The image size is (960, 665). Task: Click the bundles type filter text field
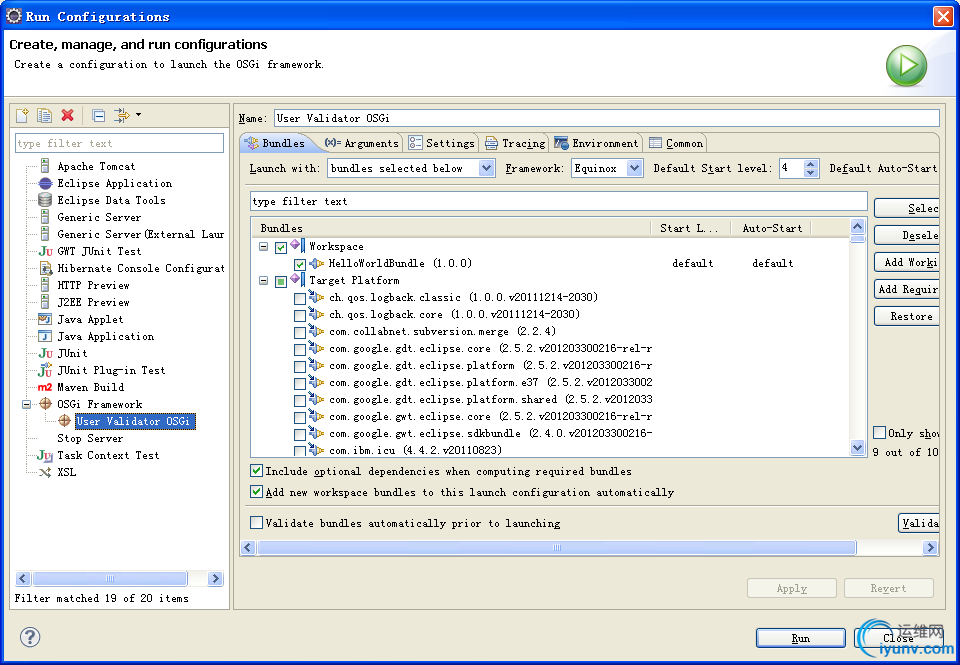click(x=558, y=201)
